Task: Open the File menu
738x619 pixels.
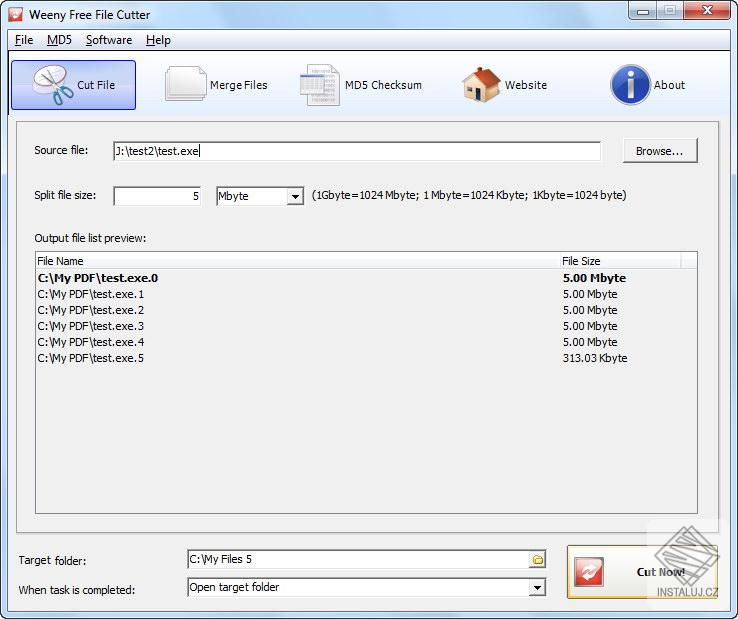Action: tap(24, 40)
